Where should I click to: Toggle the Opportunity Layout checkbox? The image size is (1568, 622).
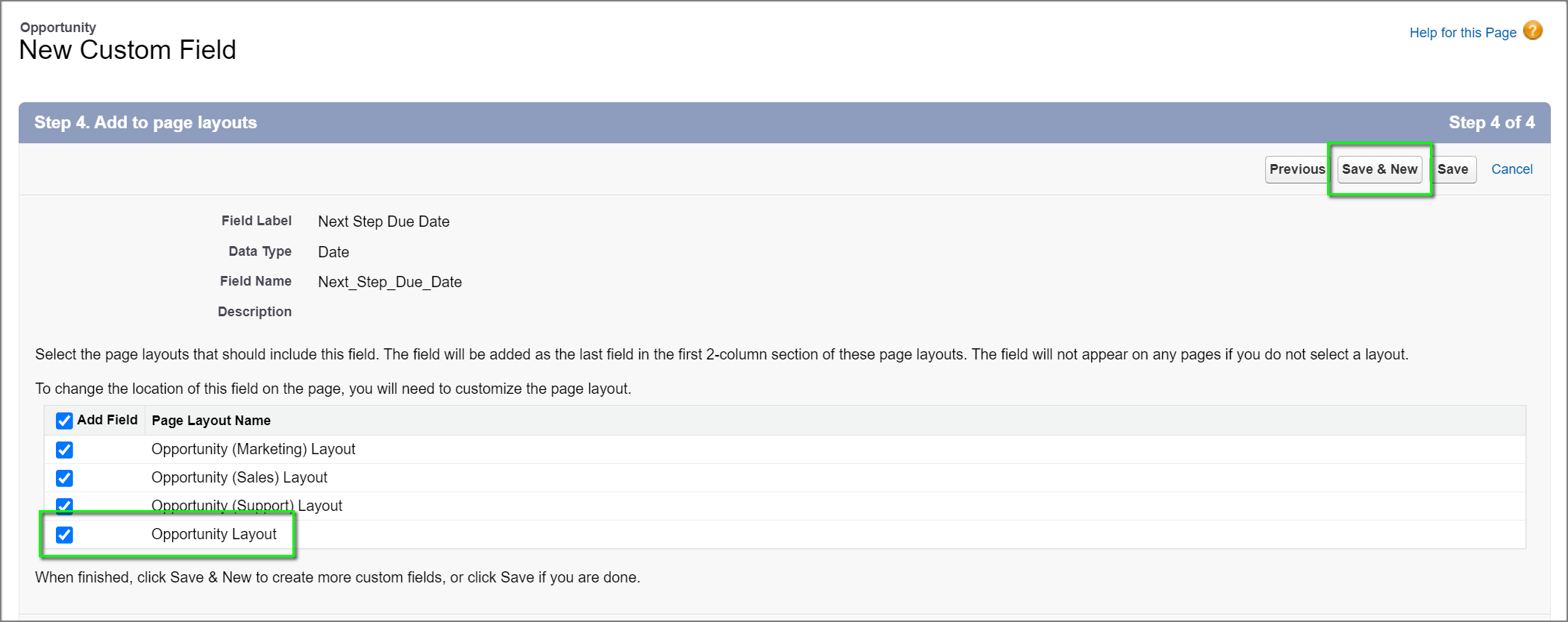tap(64, 535)
